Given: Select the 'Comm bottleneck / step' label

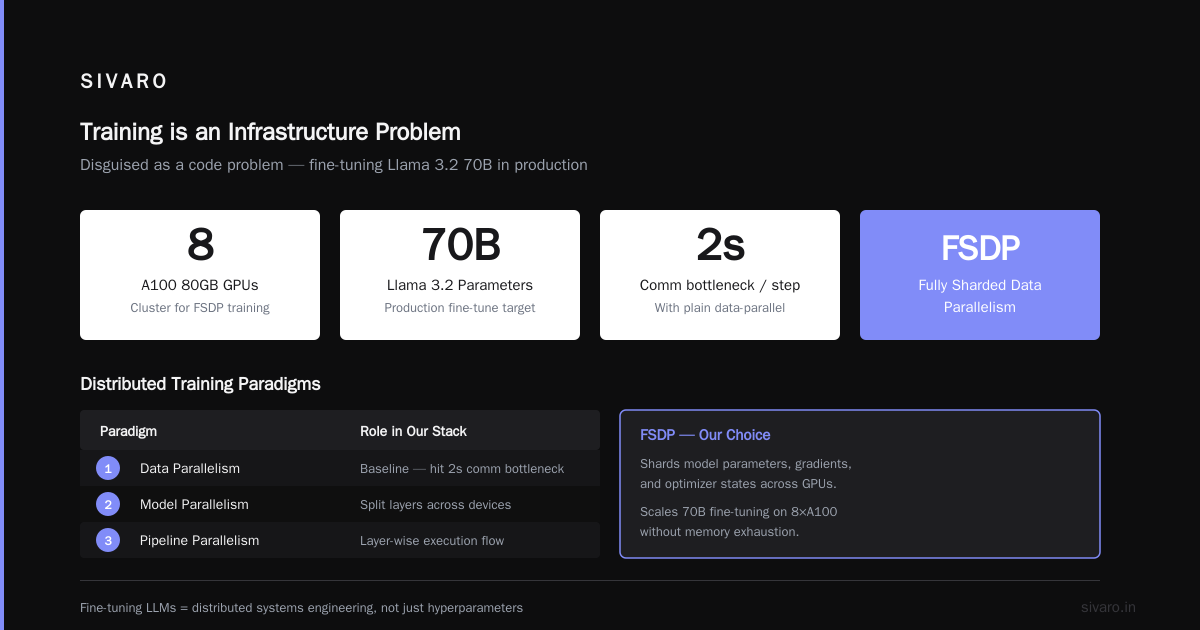Looking at the screenshot, I should coord(720,285).
